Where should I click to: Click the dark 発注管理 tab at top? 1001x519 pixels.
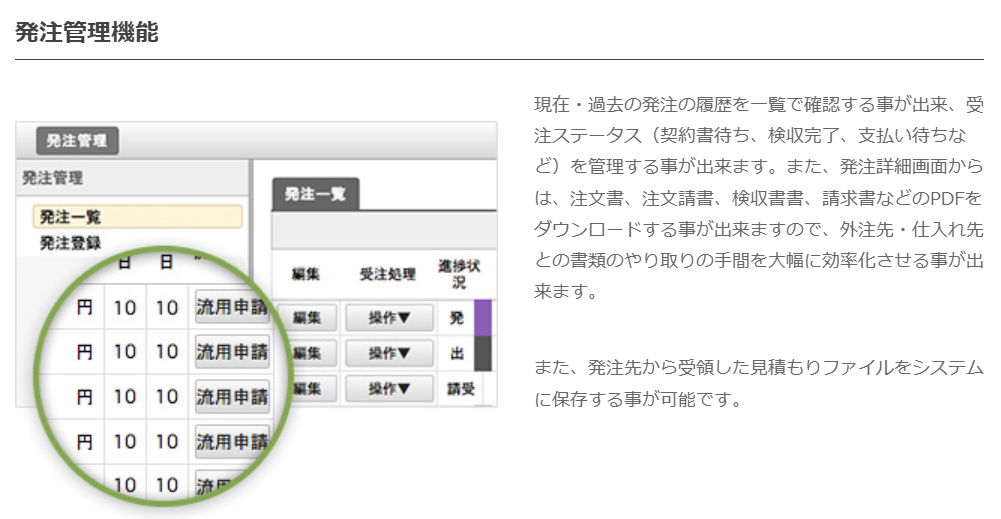tap(77, 140)
